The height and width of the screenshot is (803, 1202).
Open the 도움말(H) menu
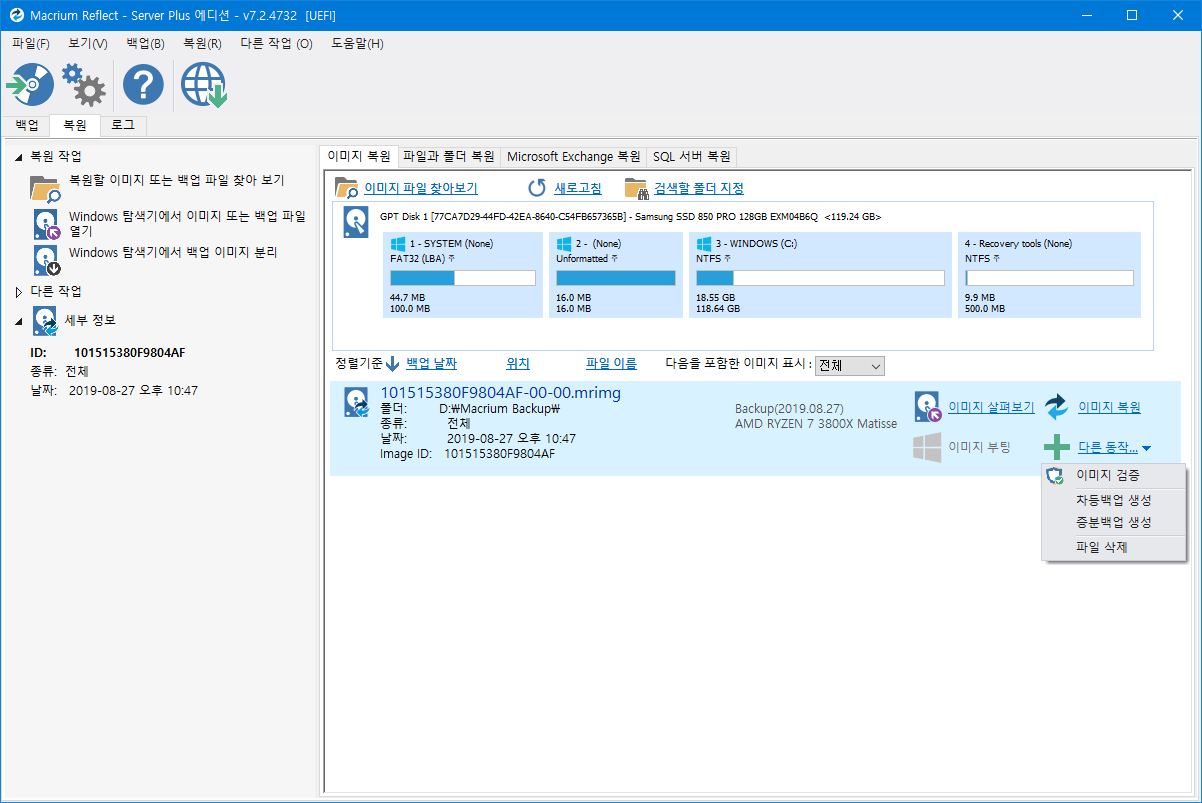click(x=357, y=44)
